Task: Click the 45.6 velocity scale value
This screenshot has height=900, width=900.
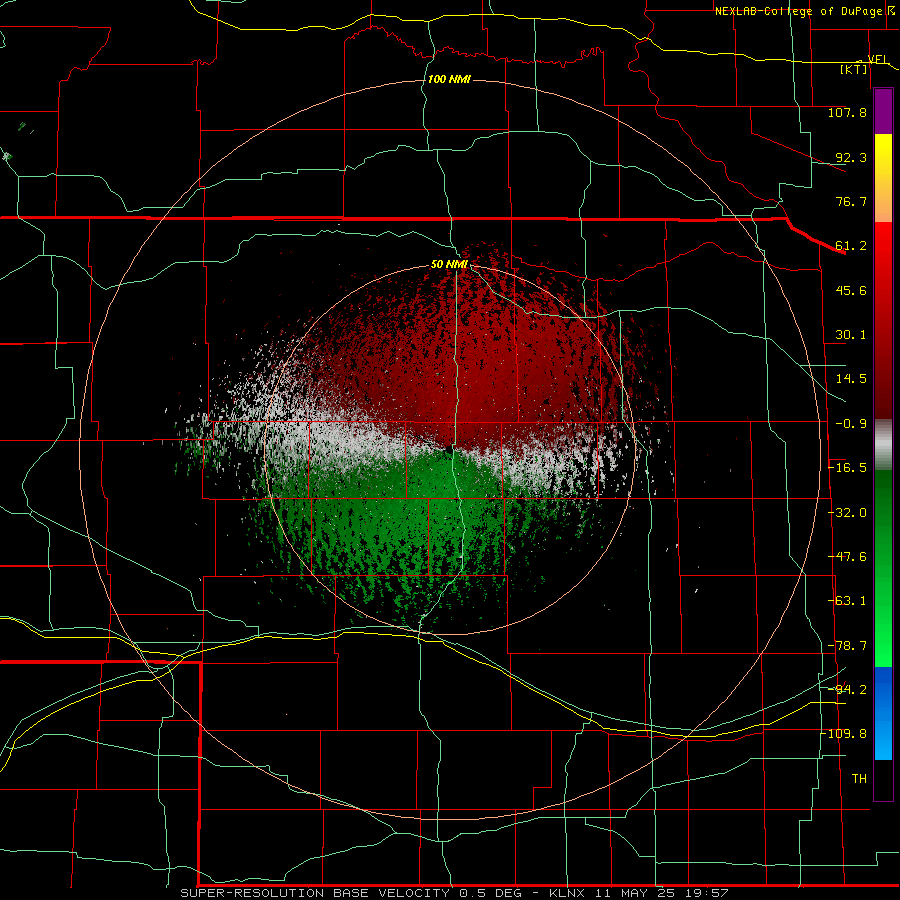Action: (x=851, y=290)
